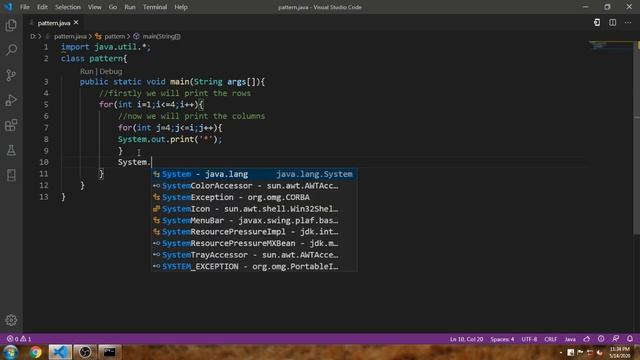Choose SystemResourcePressureImpl suggestion

pos(254,232)
